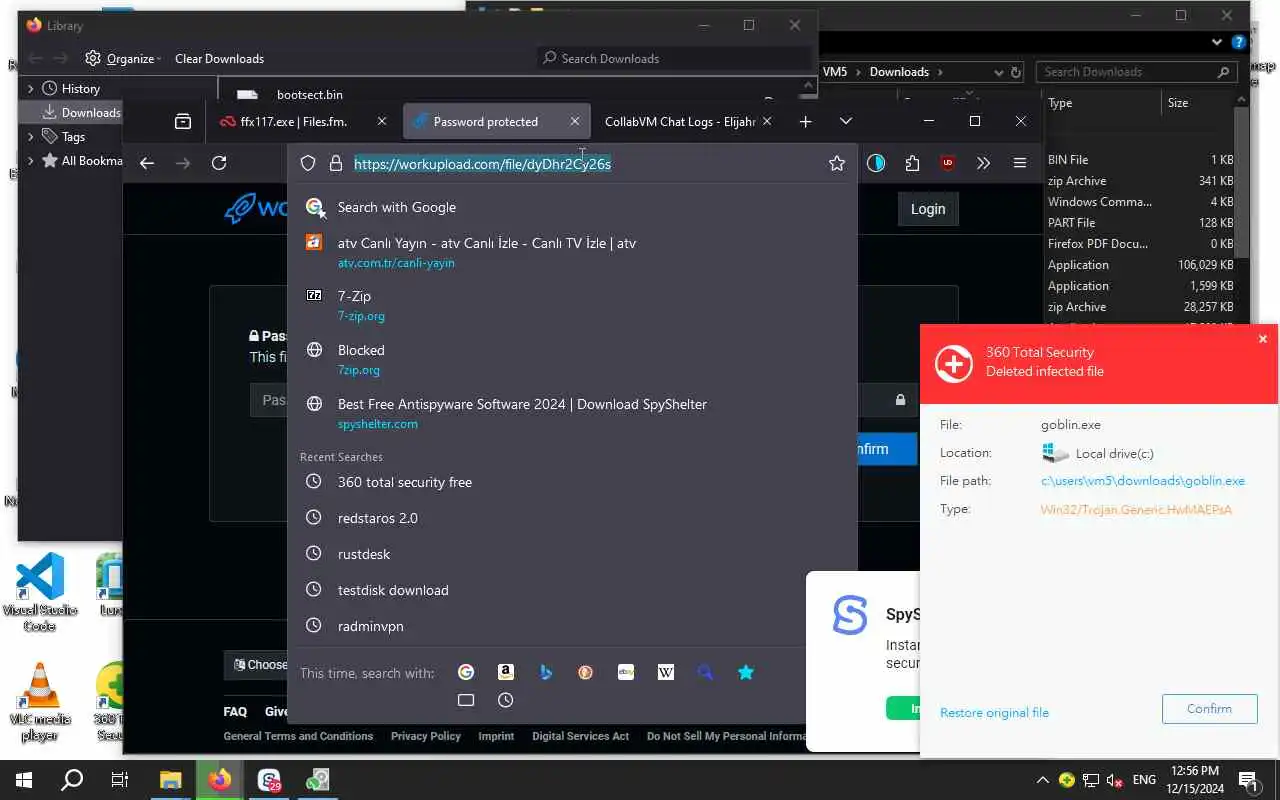Viewport: 1280px width, 800px height.
Task: Open the uBlock Origin extension icon
Action: click(947, 163)
